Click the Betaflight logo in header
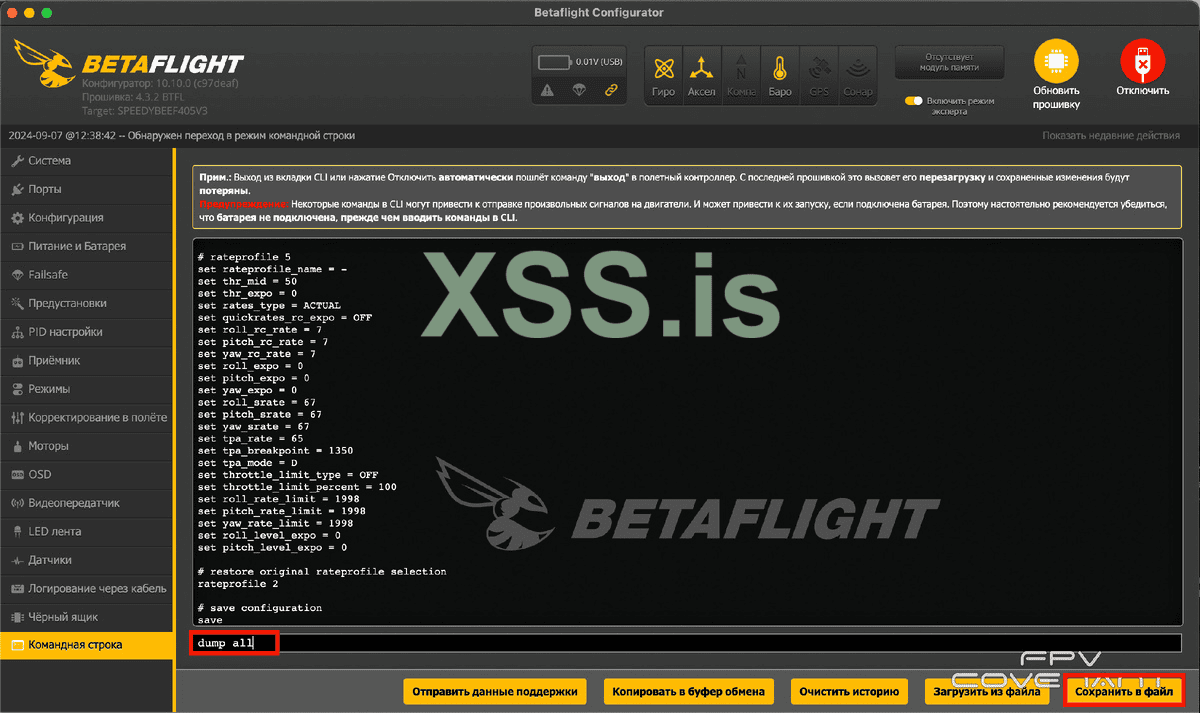The height and width of the screenshot is (713, 1200). [x=130, y=64]
